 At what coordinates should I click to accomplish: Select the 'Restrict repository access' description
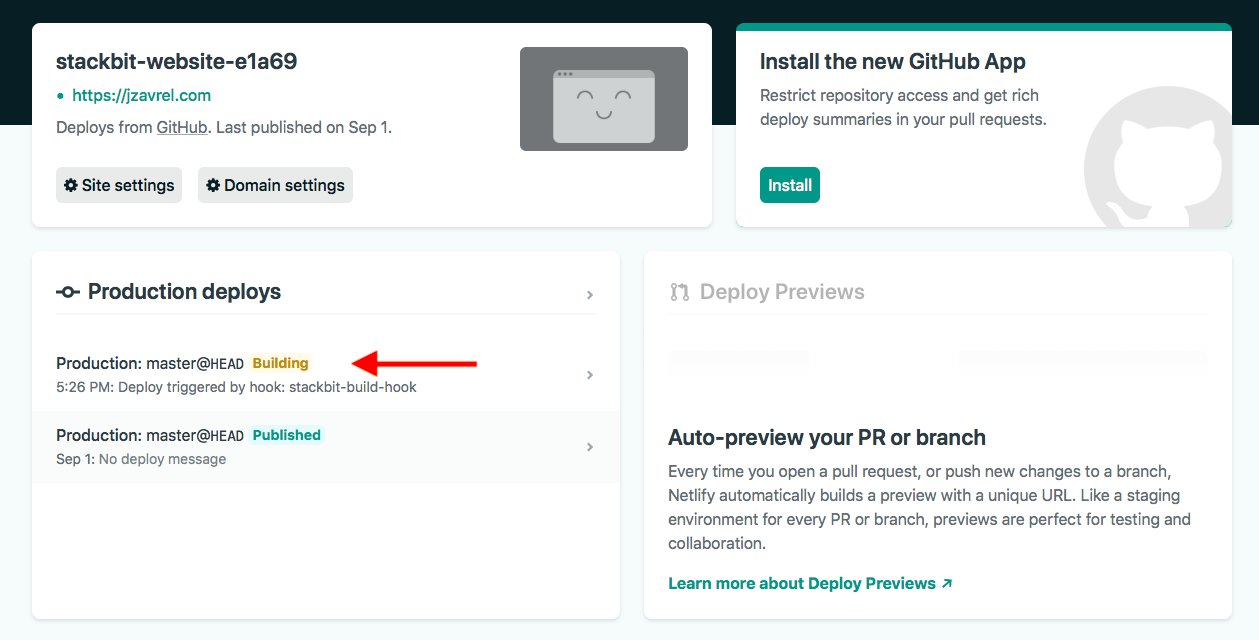pos(903,107)
